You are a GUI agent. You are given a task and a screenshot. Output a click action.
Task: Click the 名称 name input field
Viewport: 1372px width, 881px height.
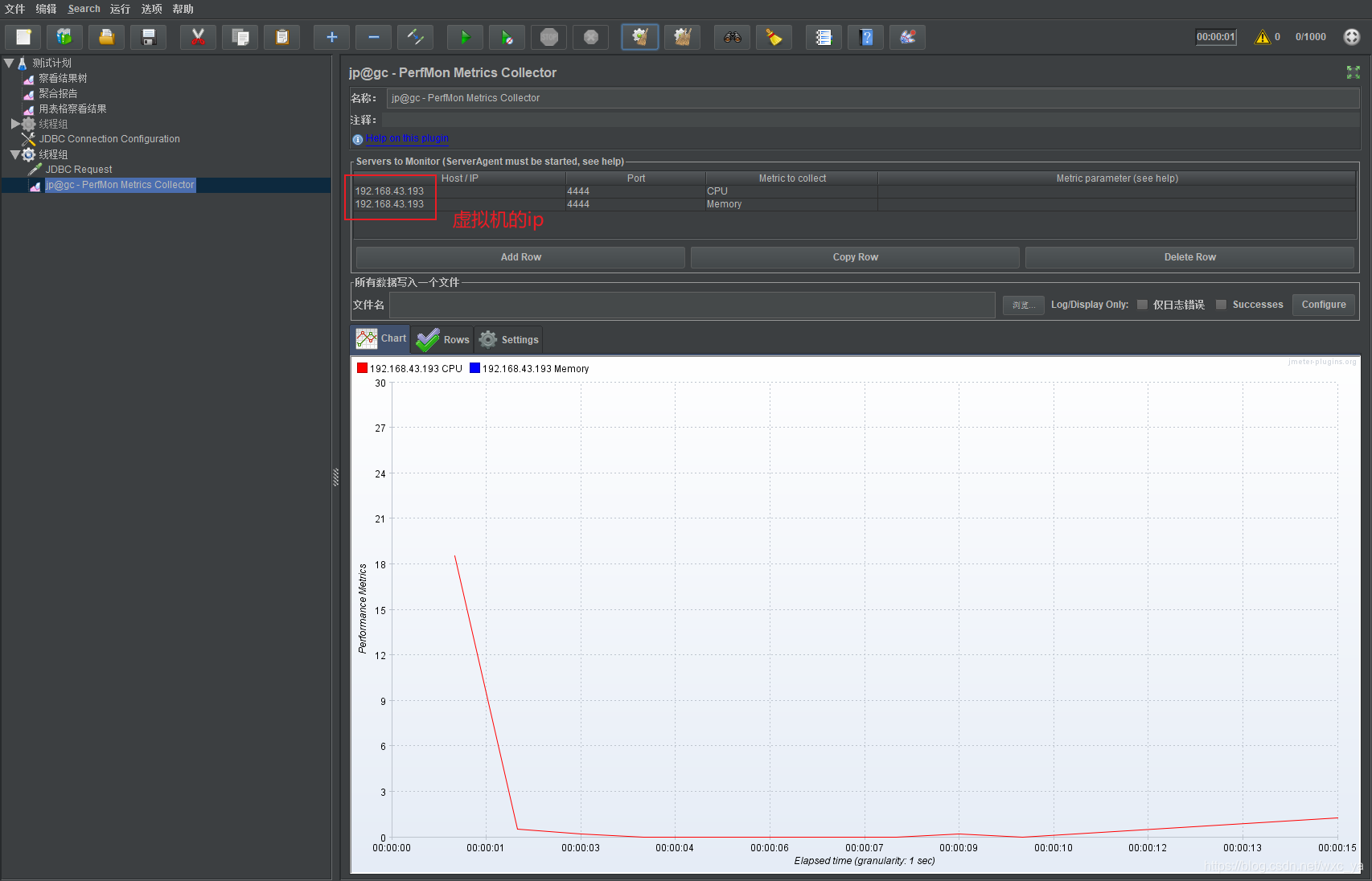point(873,98)
